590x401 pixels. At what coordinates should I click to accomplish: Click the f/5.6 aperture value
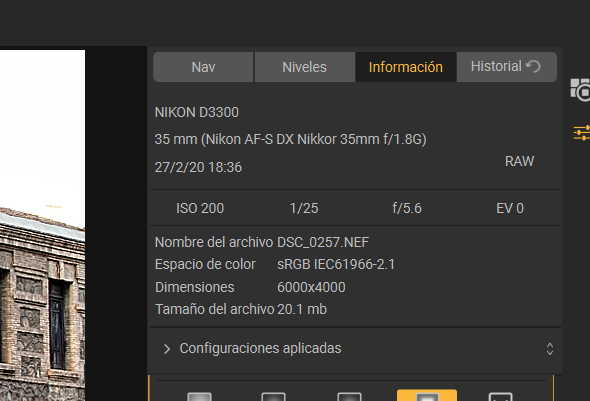pyautogui.click(x=407, y=208)
